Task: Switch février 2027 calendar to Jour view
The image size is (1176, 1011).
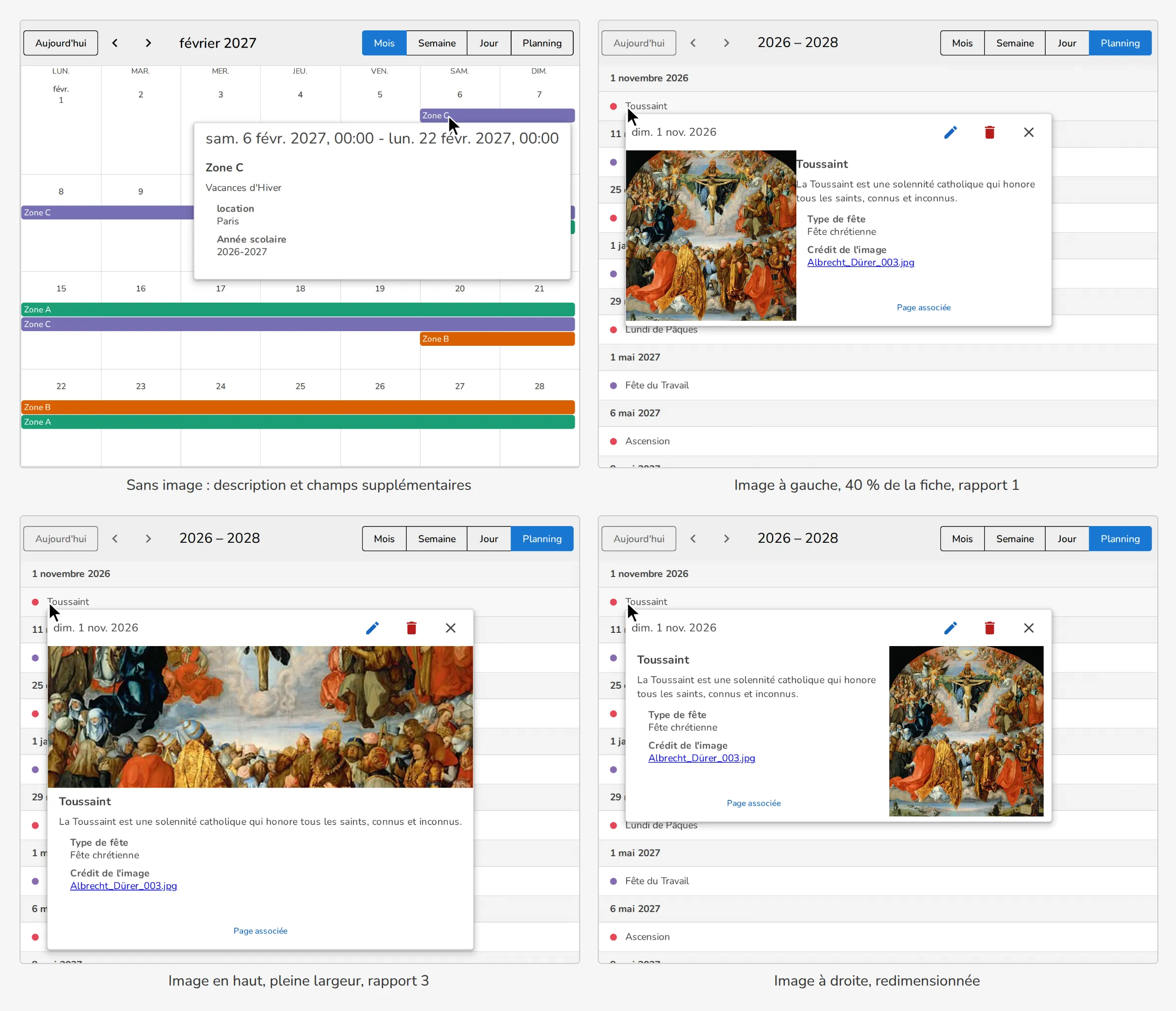Action: point(489,43)
